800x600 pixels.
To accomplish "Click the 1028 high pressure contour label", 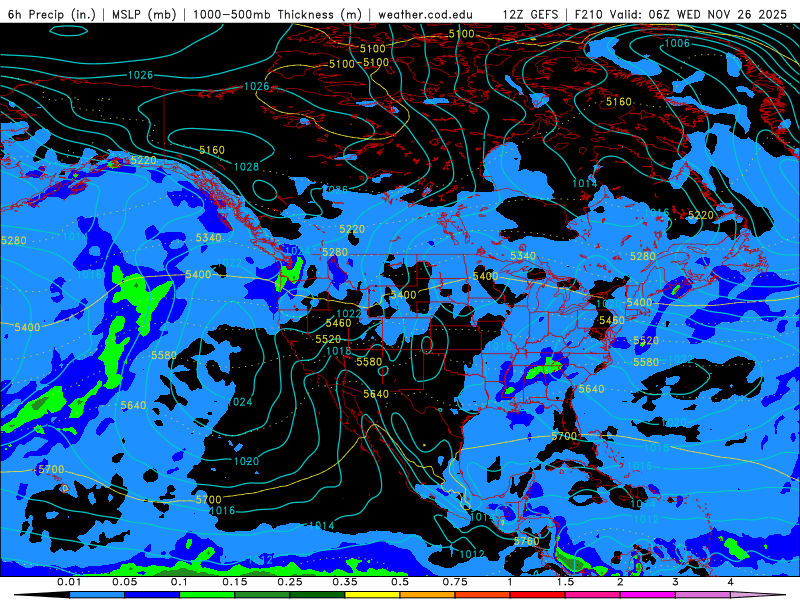I will pos(246,167).
